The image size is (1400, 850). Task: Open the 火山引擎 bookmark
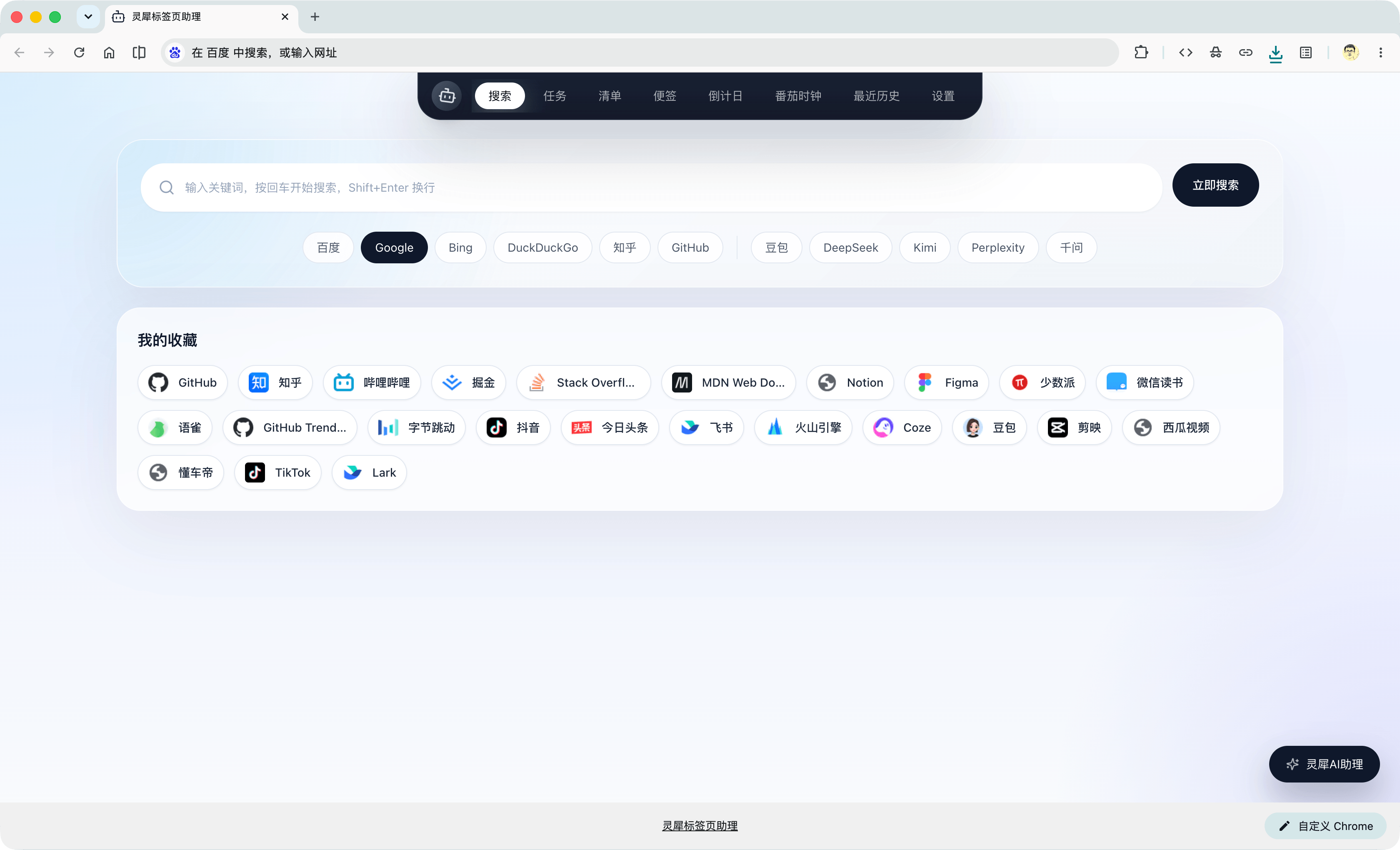point(803,427)
